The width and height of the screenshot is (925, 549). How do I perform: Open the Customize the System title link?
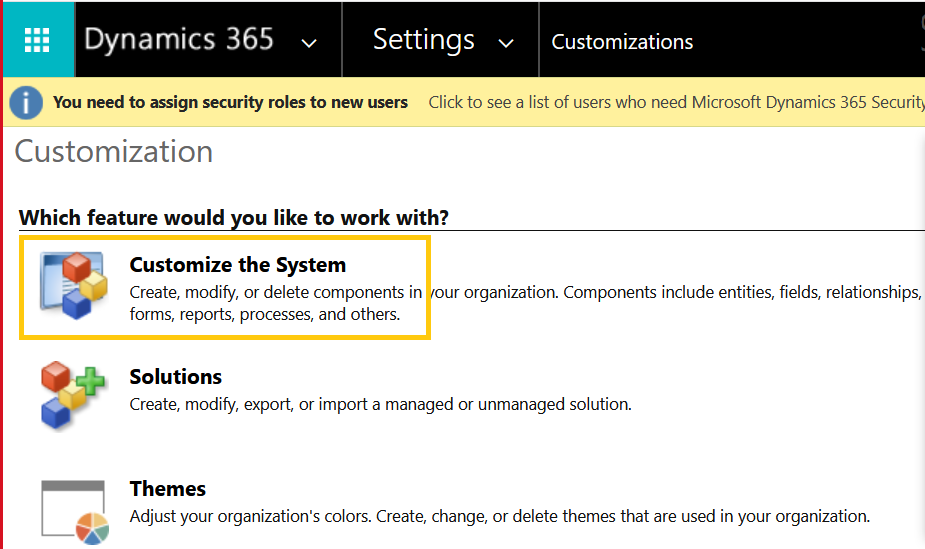pyautogui.click(x=237, y=265)
